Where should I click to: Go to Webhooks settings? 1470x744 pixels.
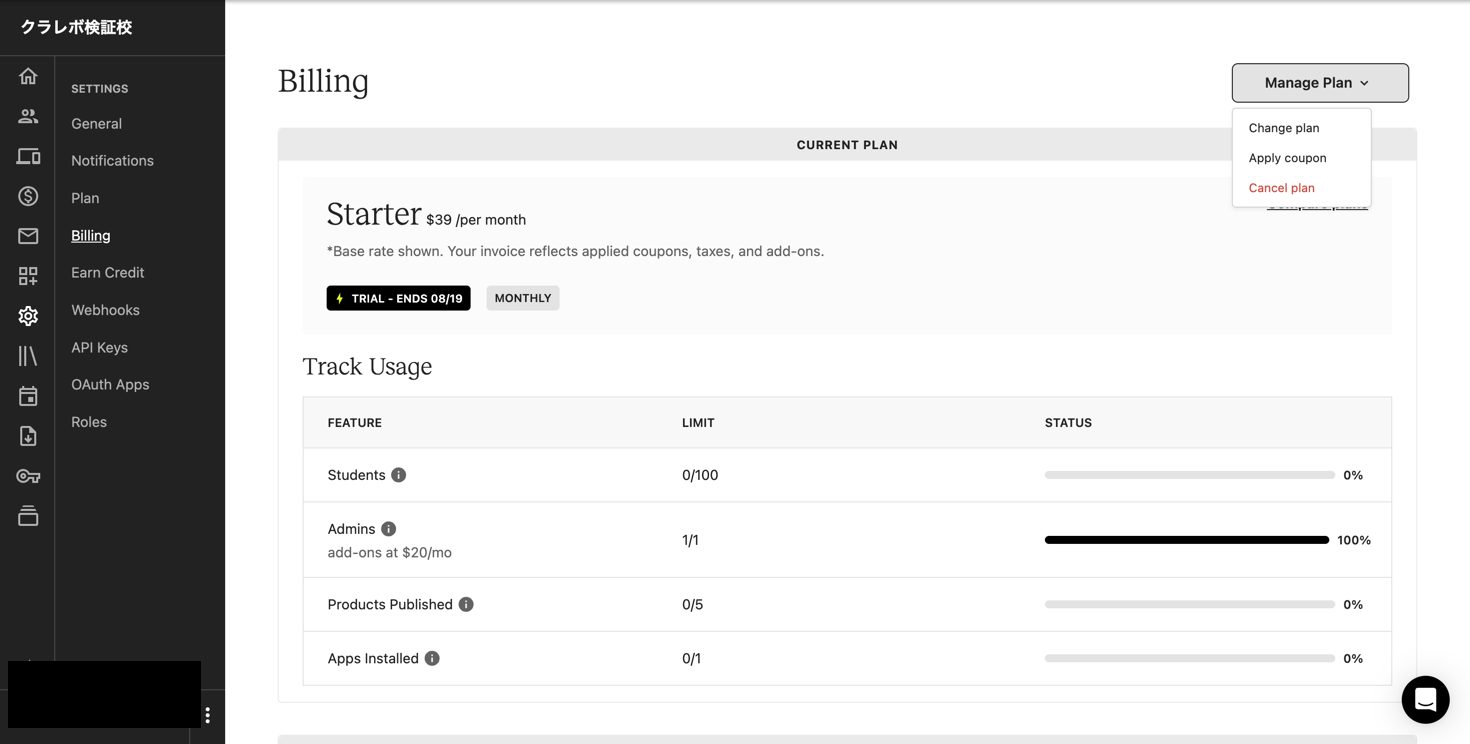coord(105,310)
